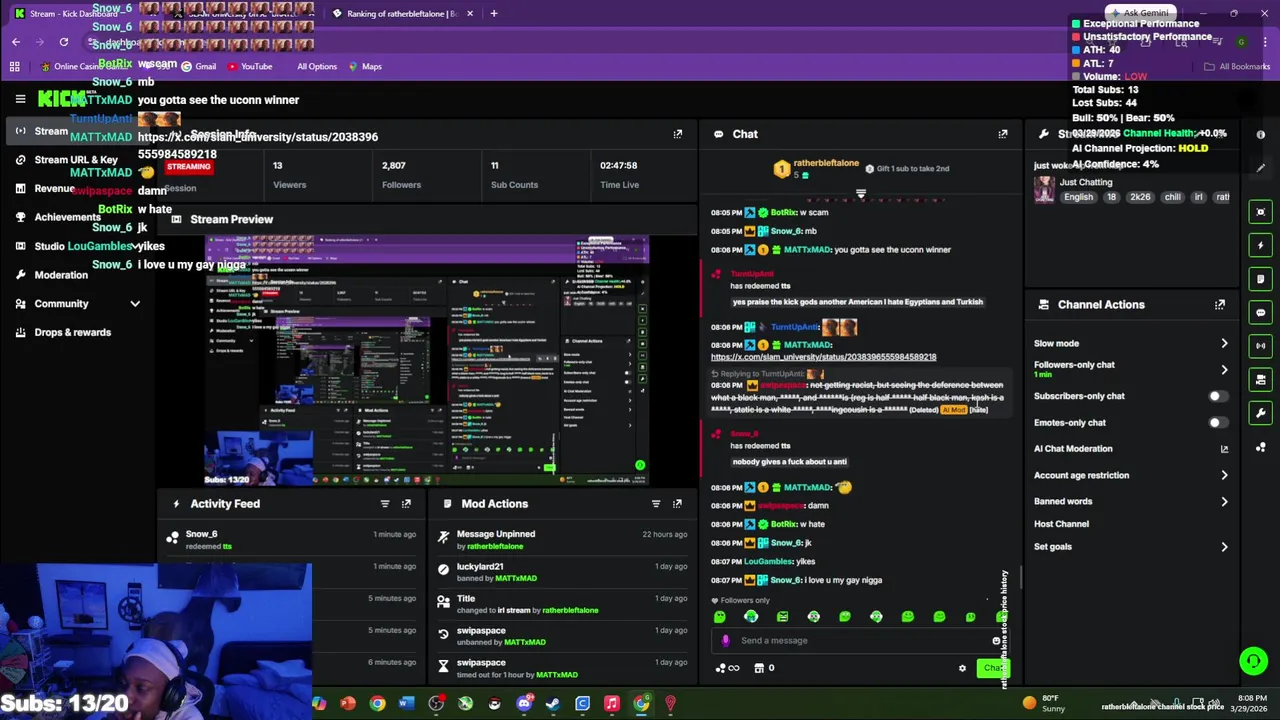Open chat settings gear
The width and height of the screenshot is (1280, 720).
(962, 668)
